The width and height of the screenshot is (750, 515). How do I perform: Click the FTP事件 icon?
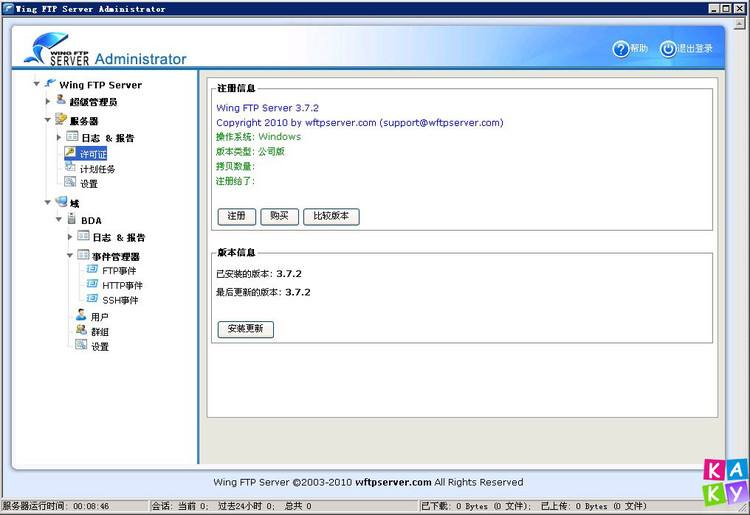pyautogui.click(x=92, y=270)
